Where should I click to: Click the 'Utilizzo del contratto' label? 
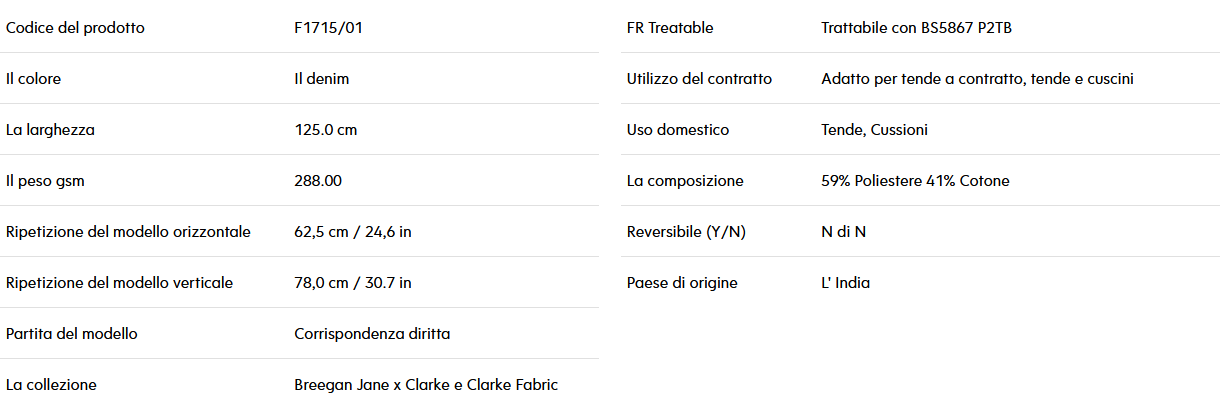699,79
